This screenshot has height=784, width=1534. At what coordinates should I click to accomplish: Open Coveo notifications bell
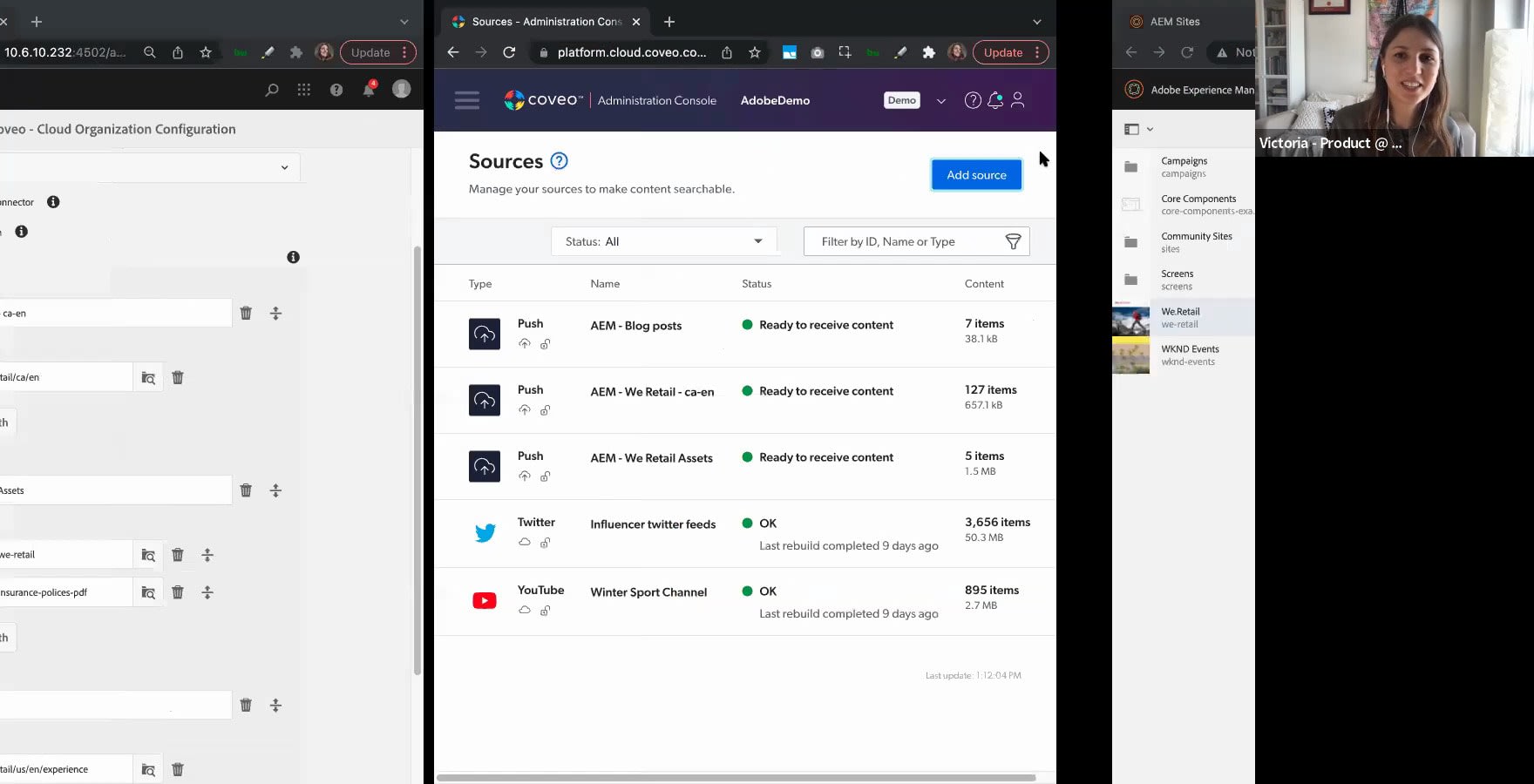click(994, 100)
